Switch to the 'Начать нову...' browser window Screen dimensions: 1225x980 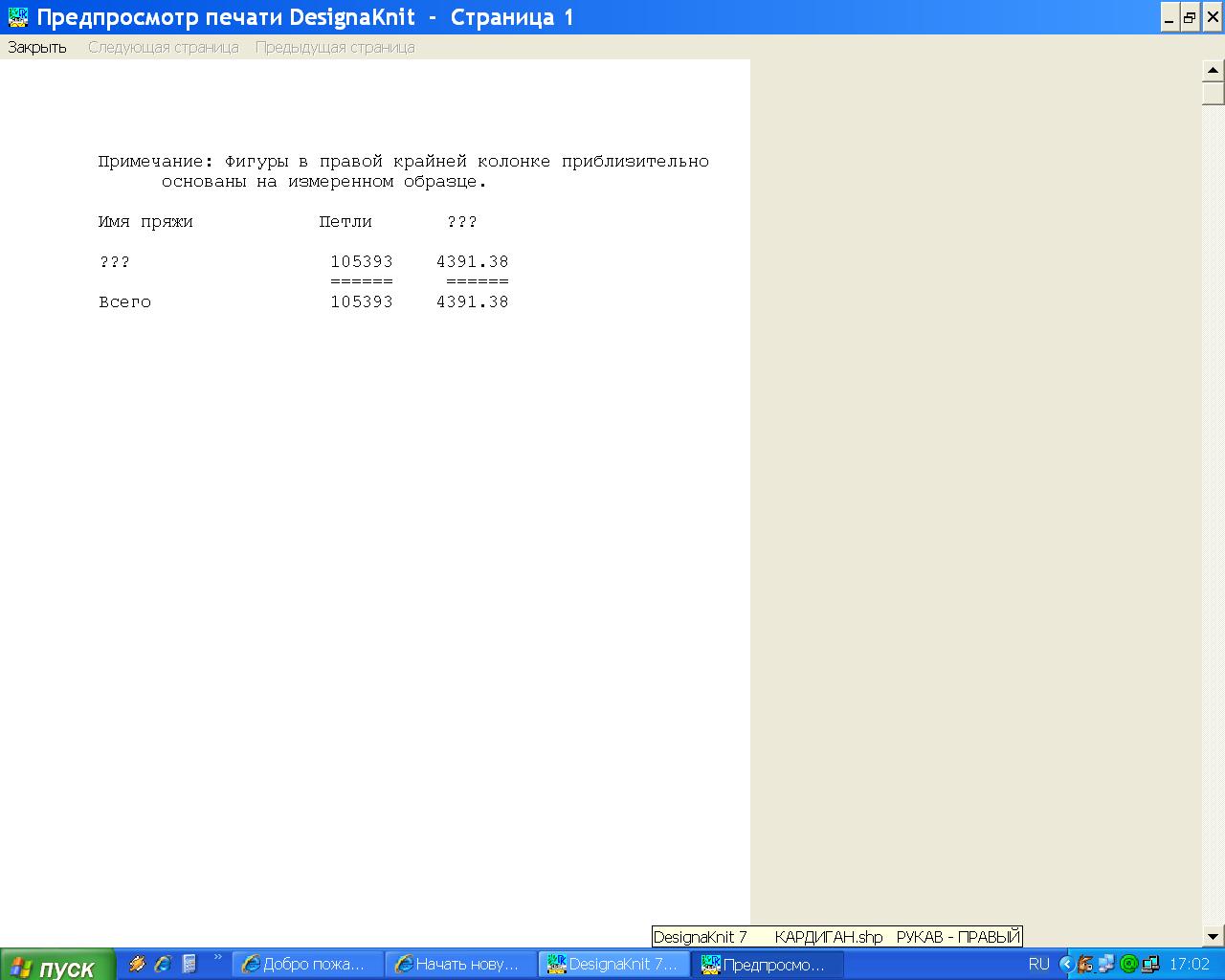(x=461, y=964)
